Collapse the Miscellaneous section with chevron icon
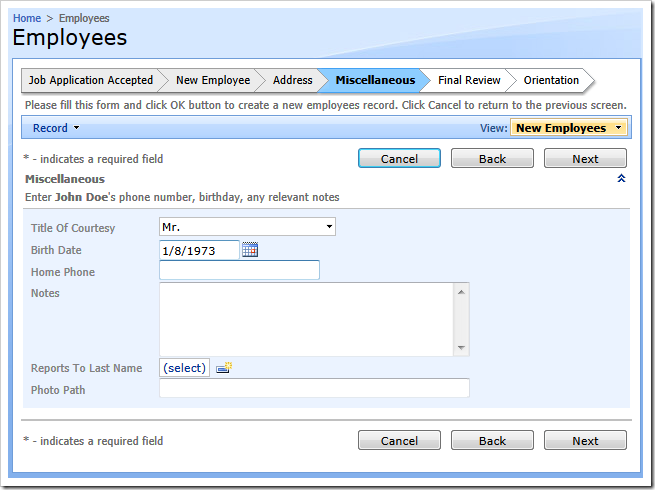This screenshot has height=490, width=655. [621, 179]
